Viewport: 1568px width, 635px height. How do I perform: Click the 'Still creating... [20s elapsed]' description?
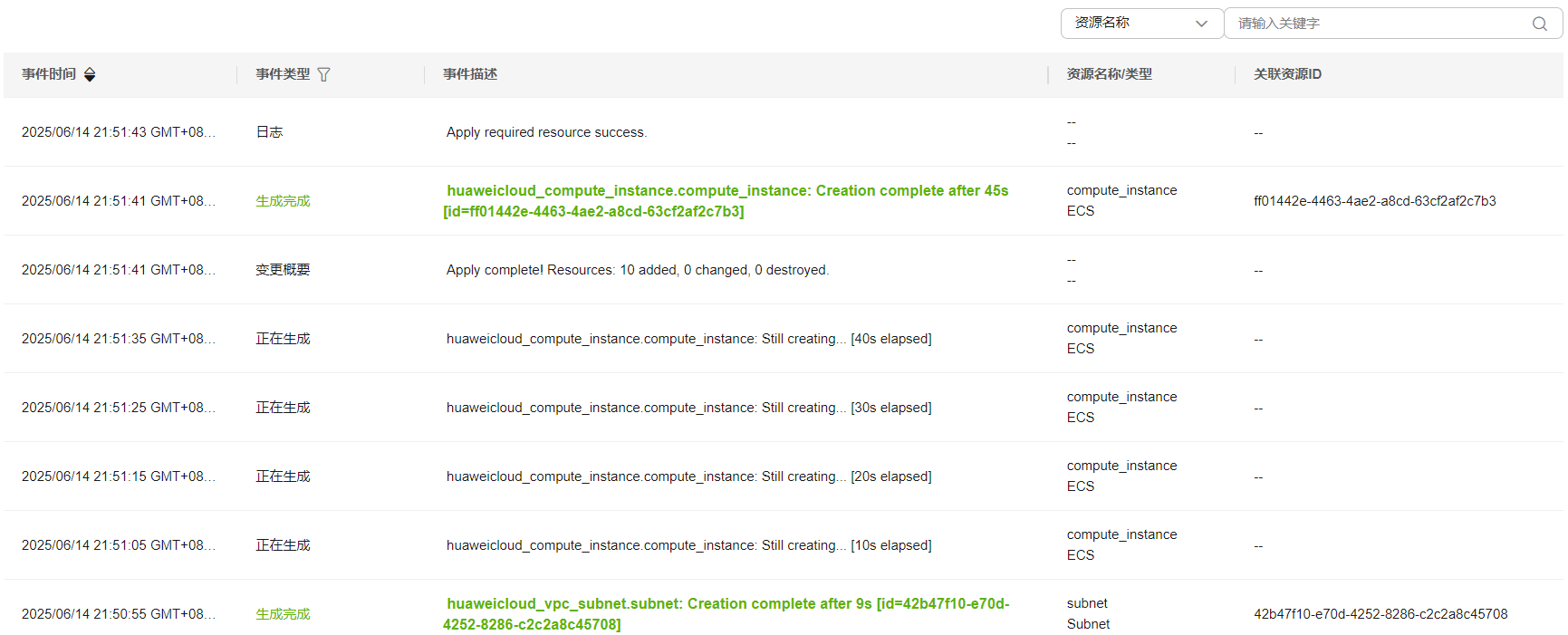click(x=688, y=476)
